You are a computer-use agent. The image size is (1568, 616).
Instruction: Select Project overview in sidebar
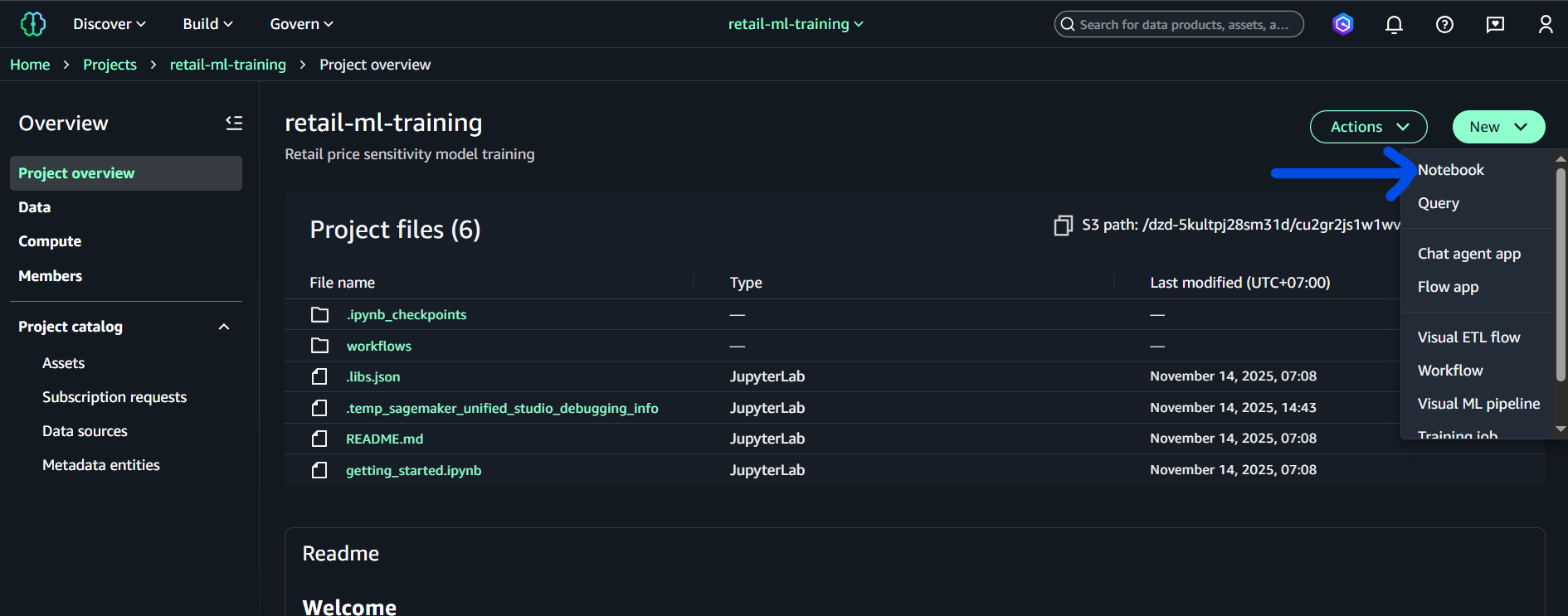tap(126, 173)
